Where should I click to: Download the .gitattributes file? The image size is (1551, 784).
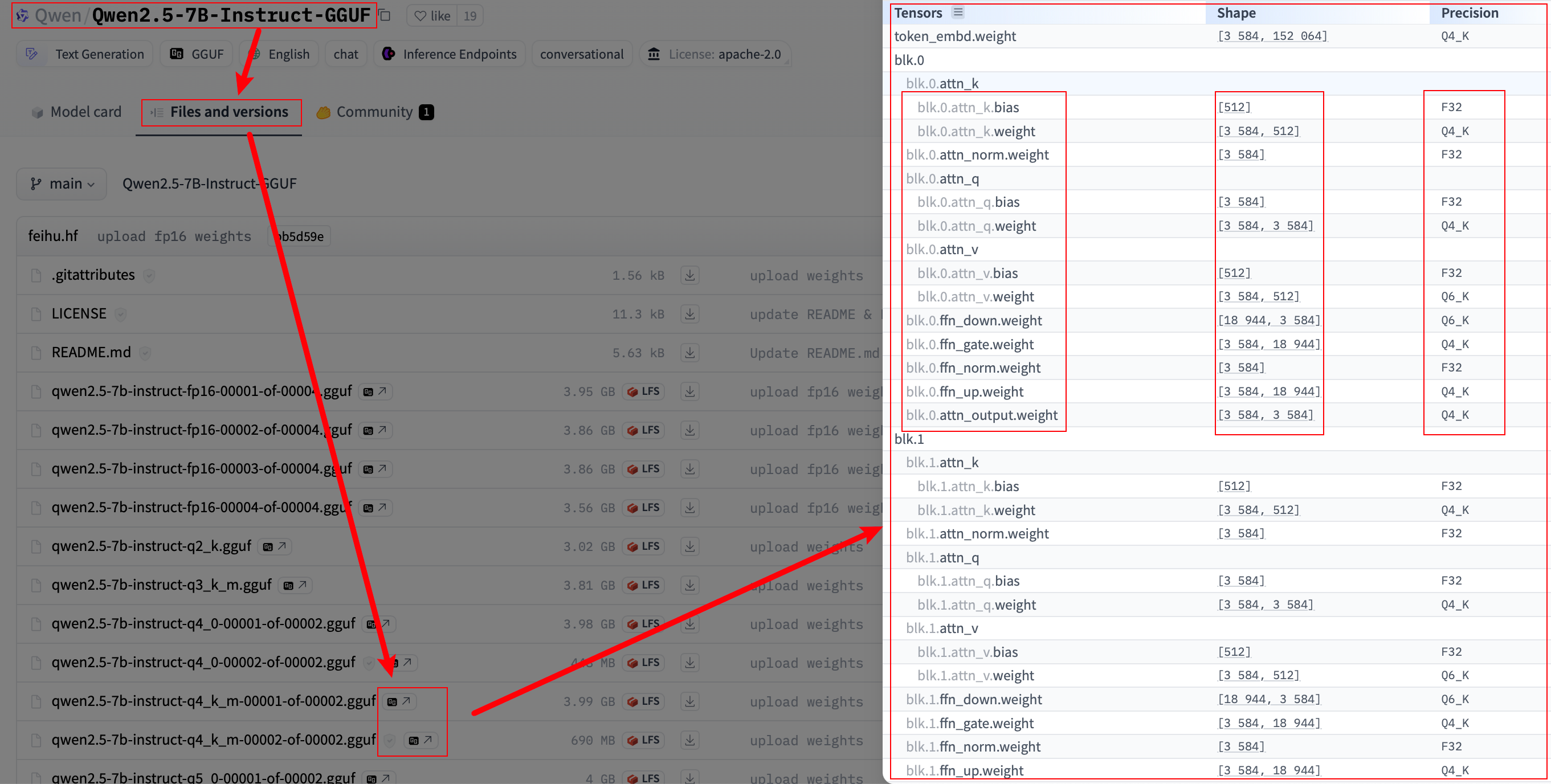pyautogui.click(x=689, y=275)
